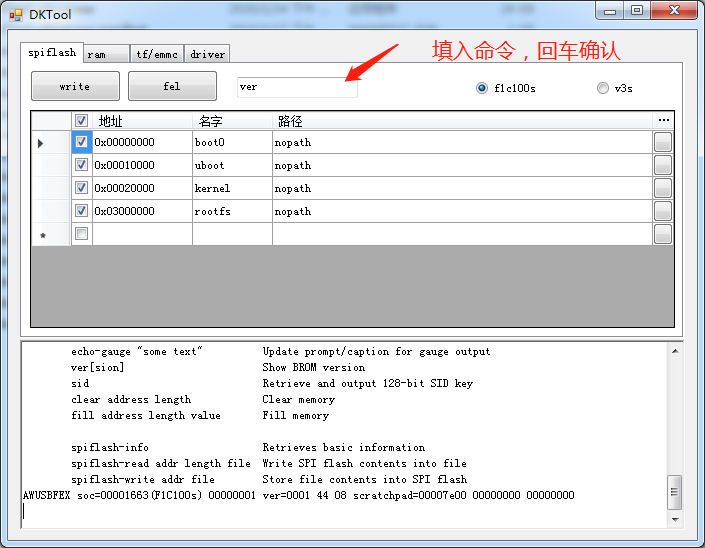Select the v3s radio button
Screen dimensions: 705x548
pyautogui.click(x=602, y=88)
